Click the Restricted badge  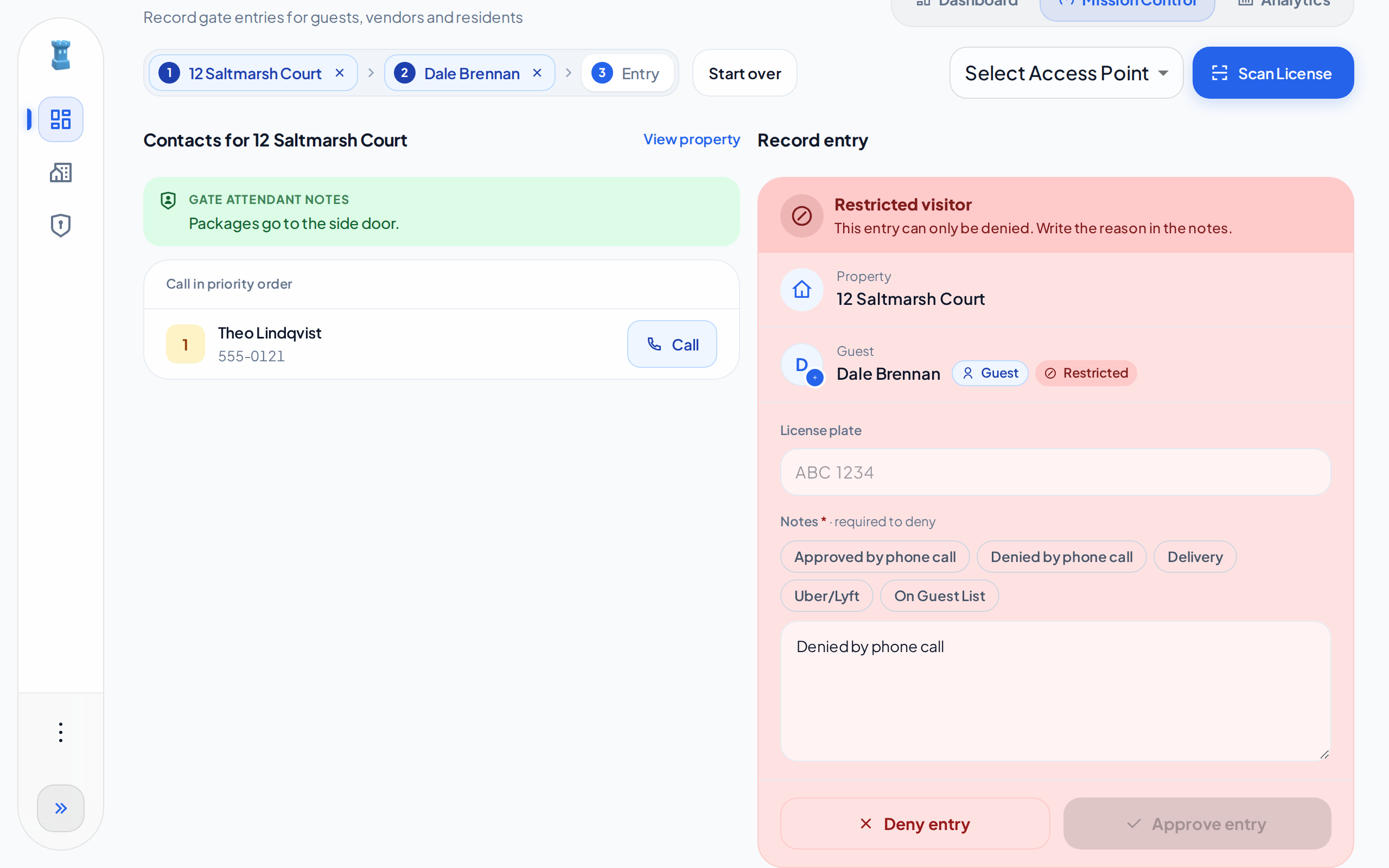tap(1085, 373)
